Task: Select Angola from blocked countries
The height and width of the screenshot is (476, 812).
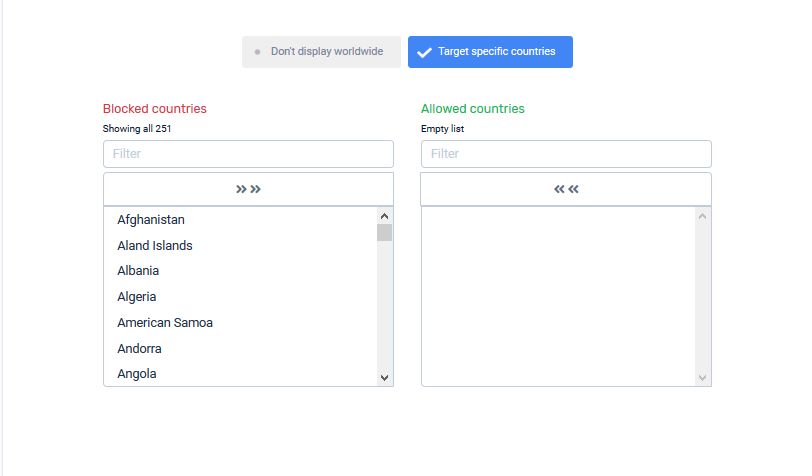Action: (x=137, y=374)
